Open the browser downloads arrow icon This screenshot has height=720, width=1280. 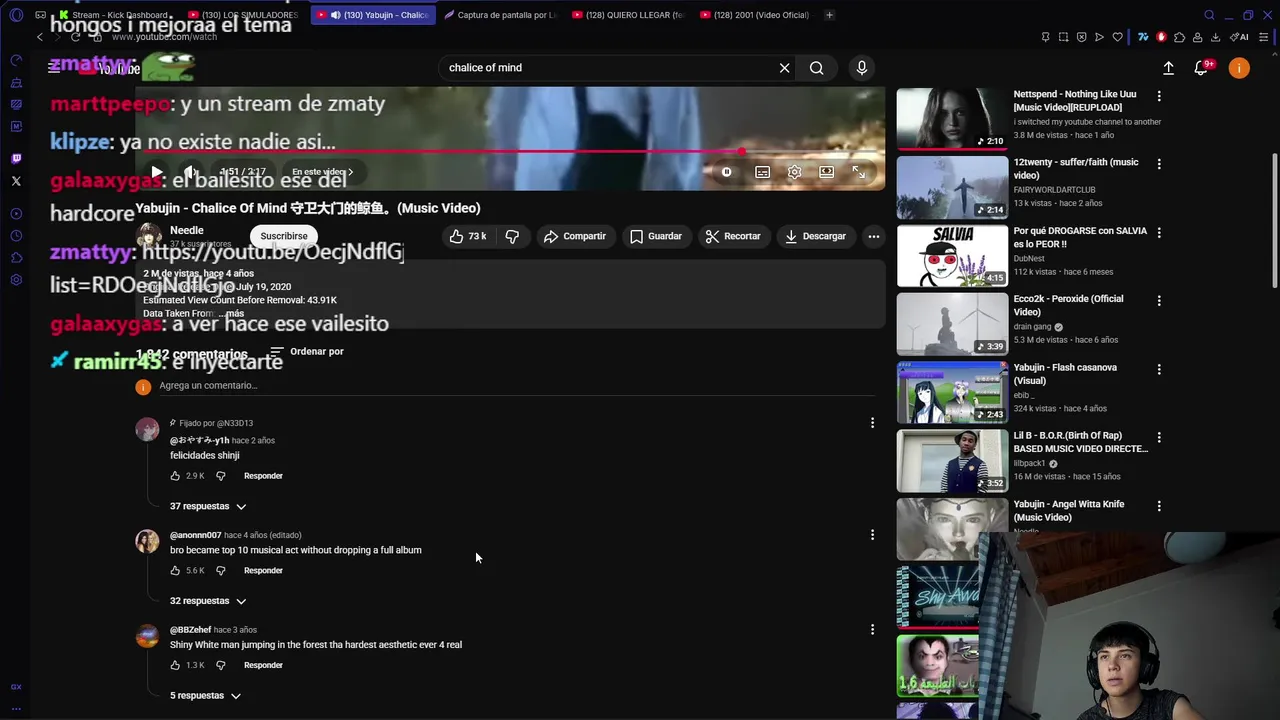[1215, 37]
